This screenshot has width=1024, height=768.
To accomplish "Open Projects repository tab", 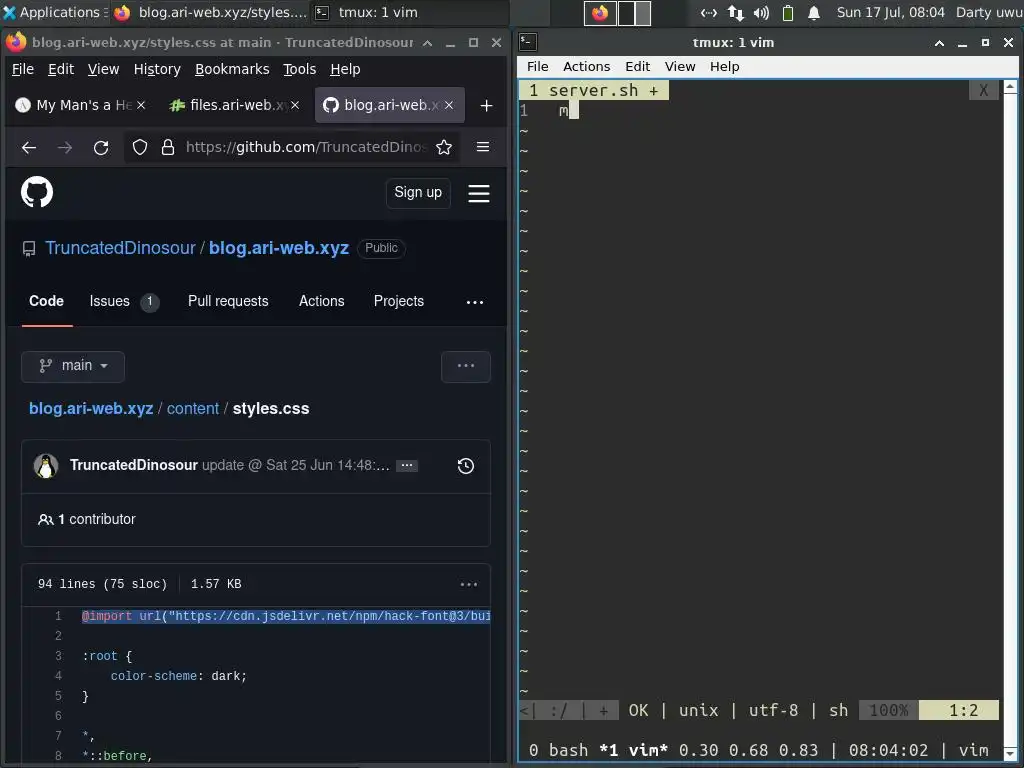I will (398, 301).
